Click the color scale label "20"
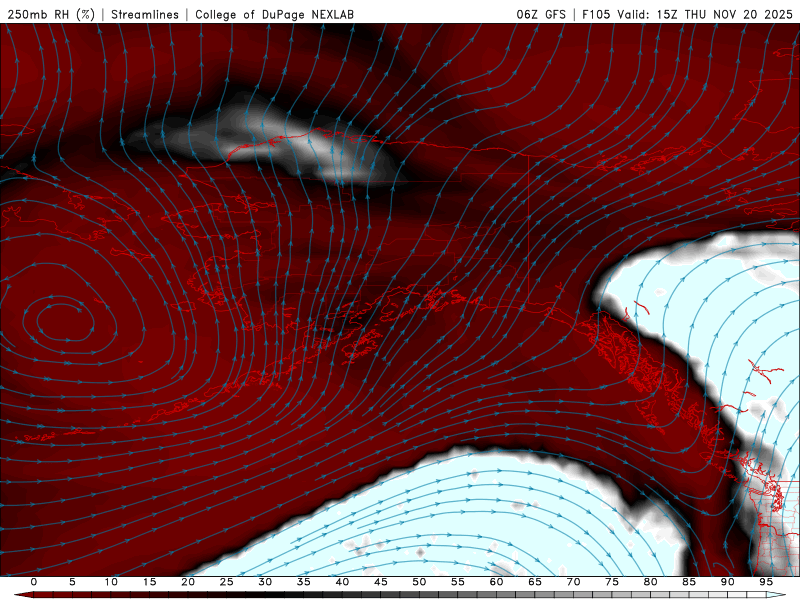This screenshot has height=600, width=800. click(x=188, y=582)
